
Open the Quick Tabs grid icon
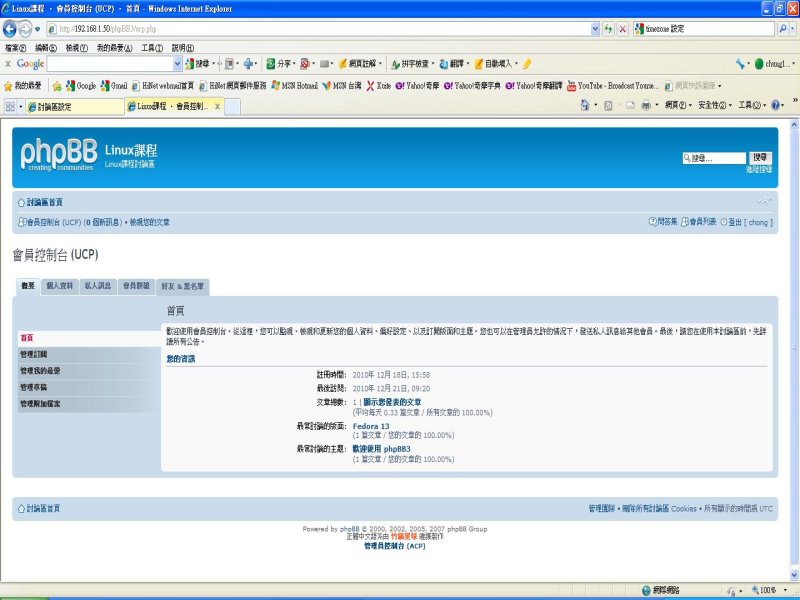[x=10, y=106]
